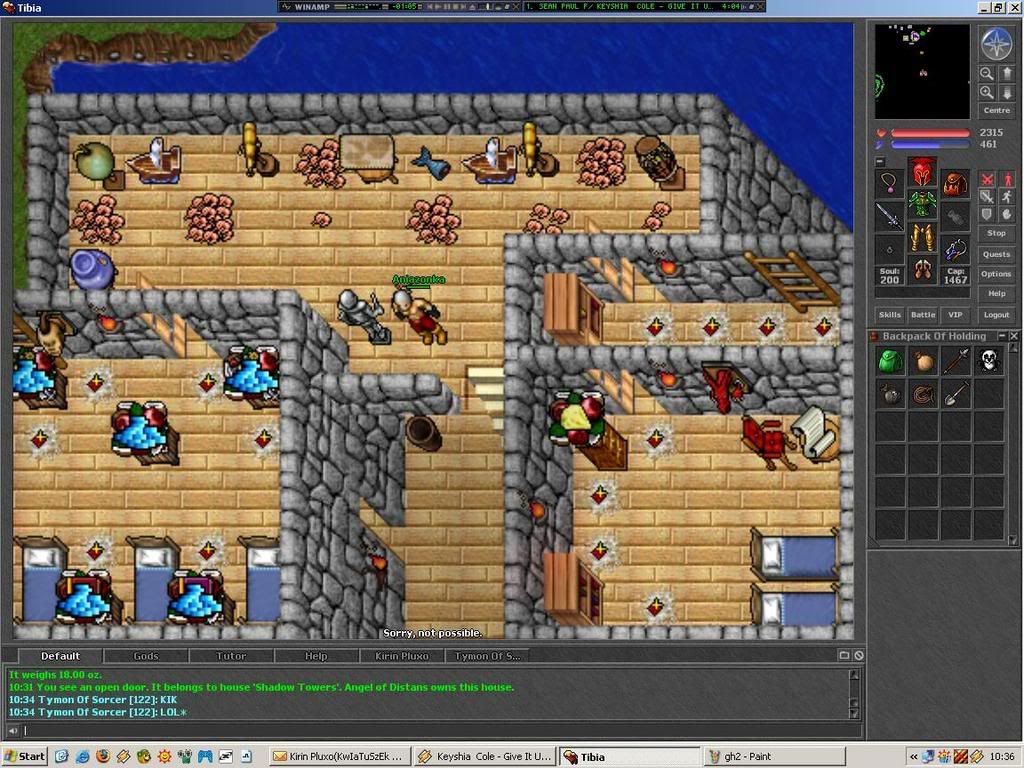Select the panda teddy bear item

[x=989, y=361]
